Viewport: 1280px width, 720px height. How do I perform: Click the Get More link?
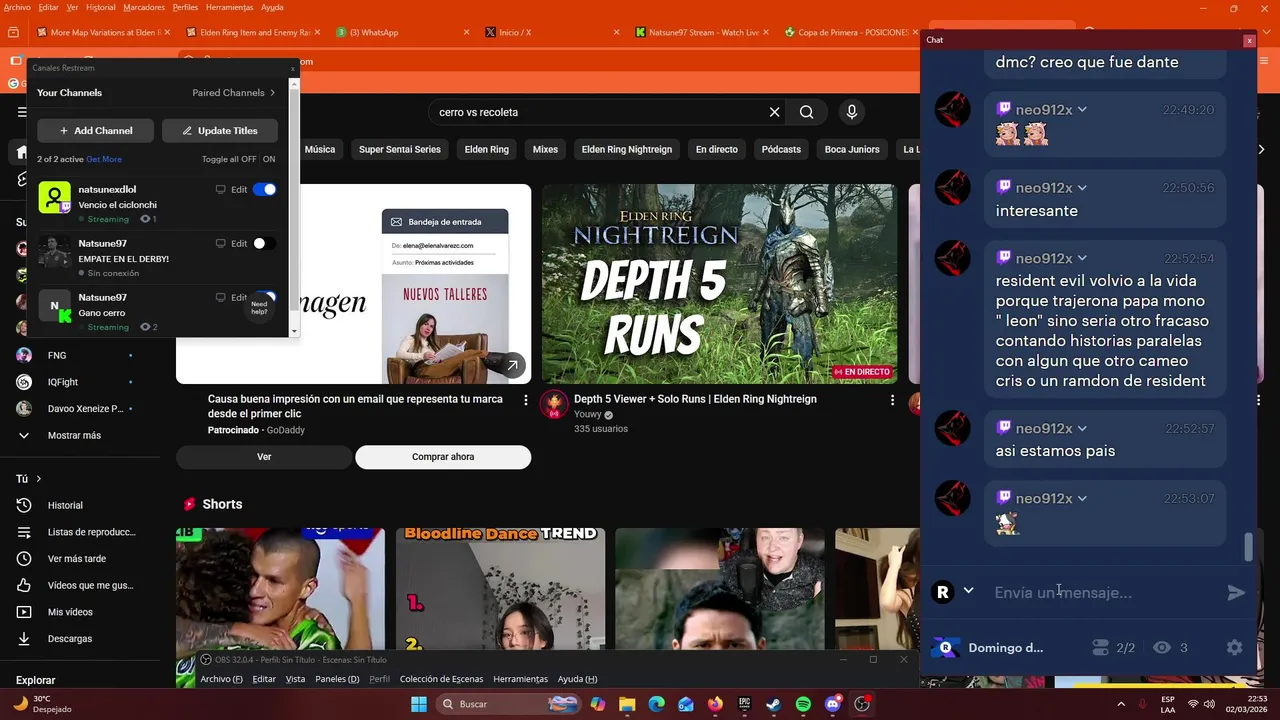point(104,159)
